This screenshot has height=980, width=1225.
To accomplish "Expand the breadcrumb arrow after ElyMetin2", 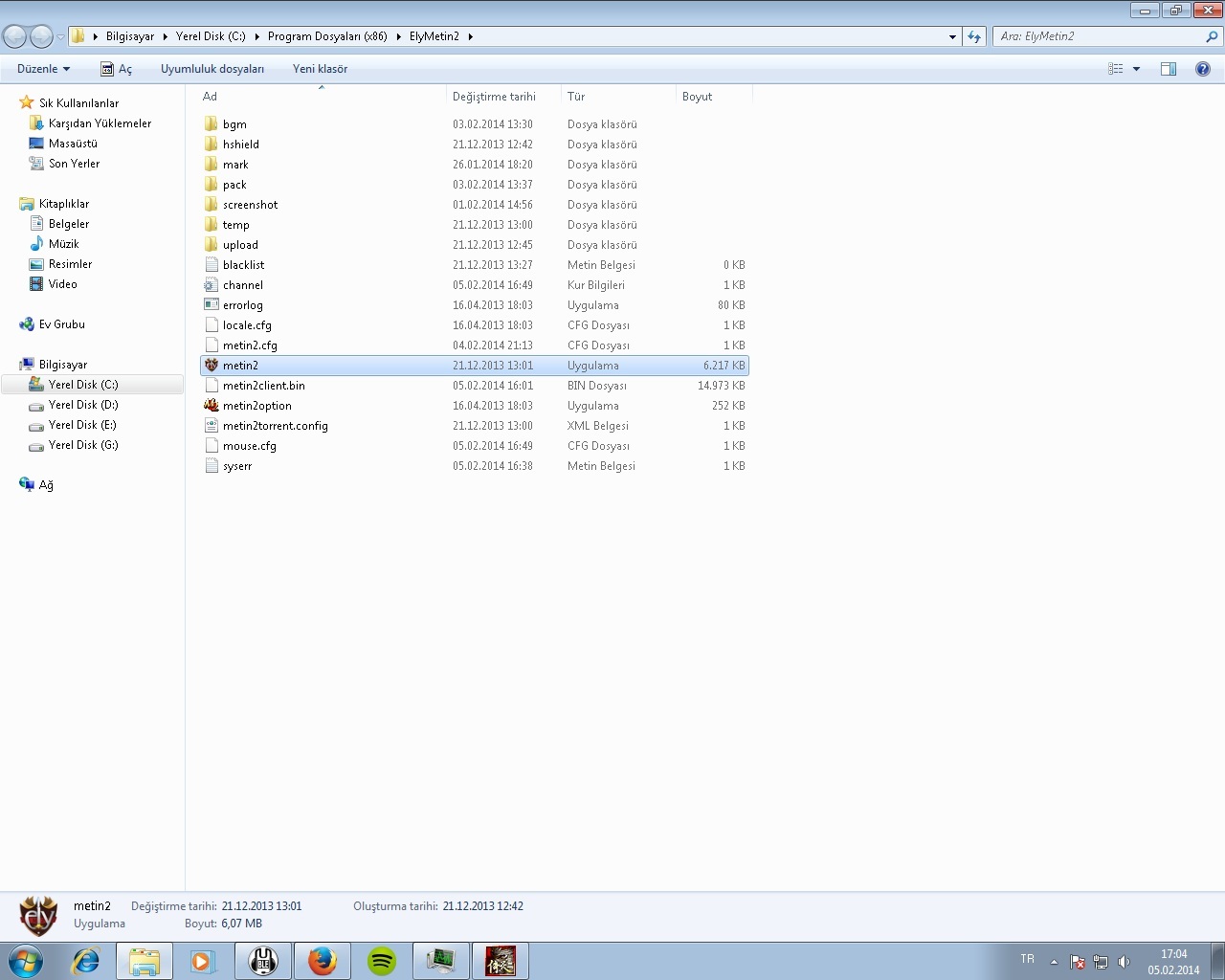I will (470, 36).
